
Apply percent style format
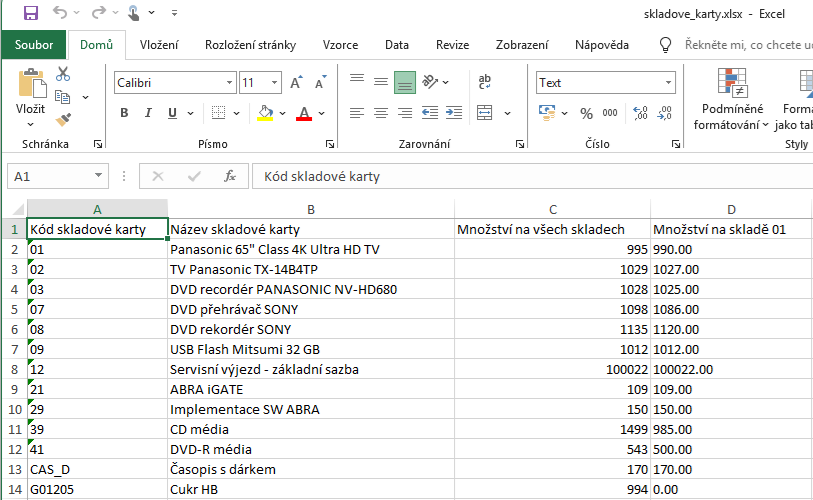pos(586,113)
